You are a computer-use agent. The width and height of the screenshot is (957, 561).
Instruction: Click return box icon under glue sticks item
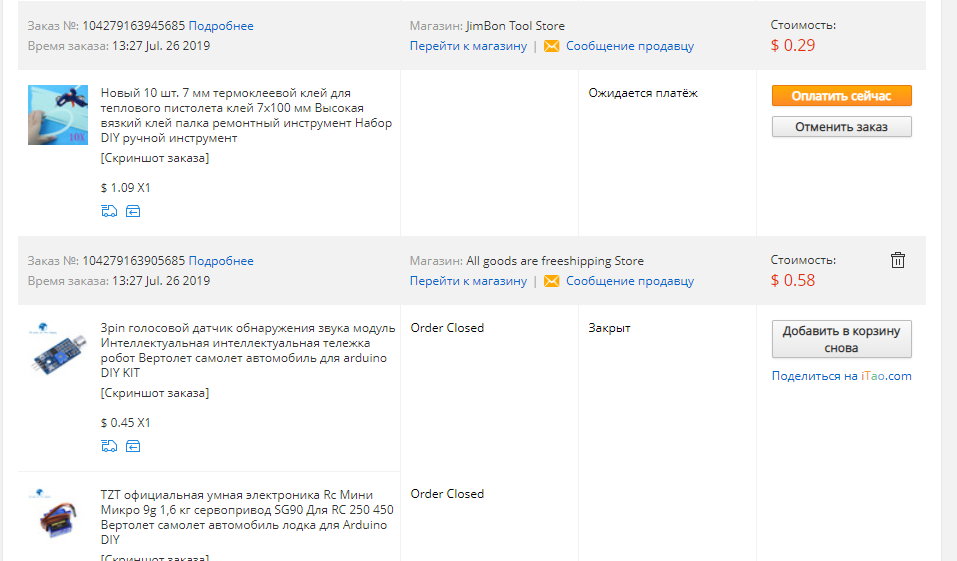[x=133, y=211]
